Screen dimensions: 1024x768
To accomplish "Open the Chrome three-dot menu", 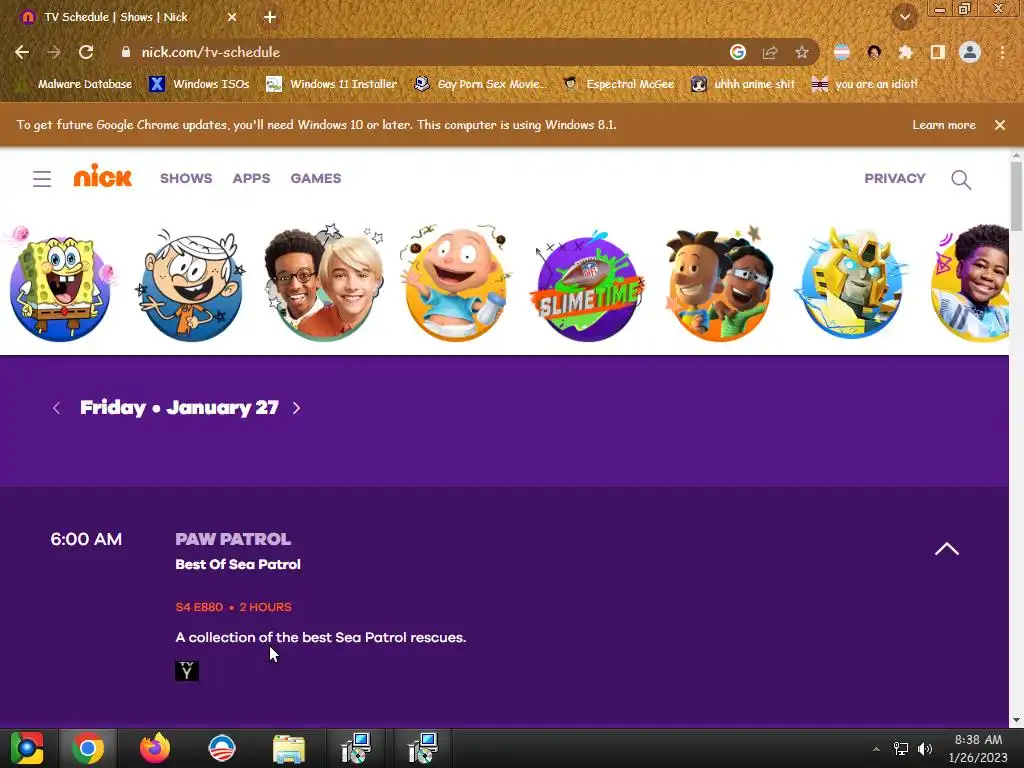I will [x=1002, y=52].
